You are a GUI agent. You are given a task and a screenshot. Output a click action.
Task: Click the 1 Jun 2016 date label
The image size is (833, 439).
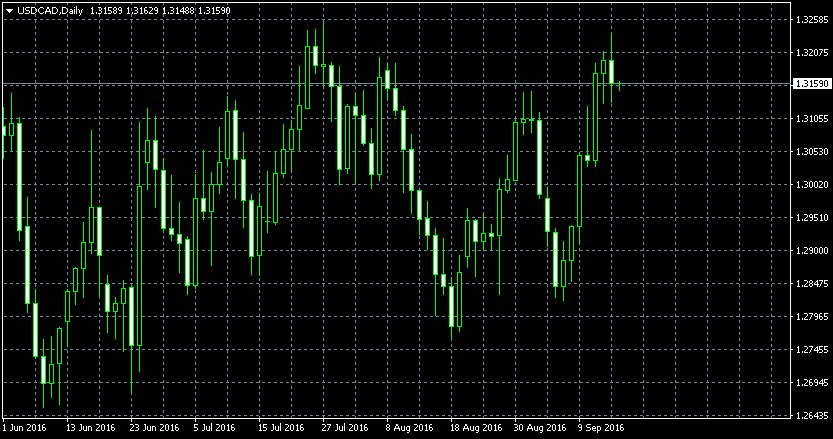24,427
